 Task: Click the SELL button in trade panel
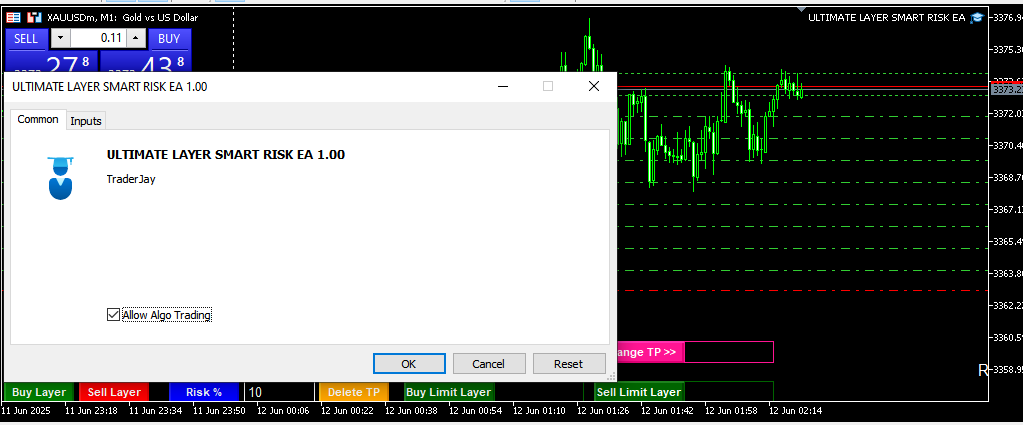26,39
